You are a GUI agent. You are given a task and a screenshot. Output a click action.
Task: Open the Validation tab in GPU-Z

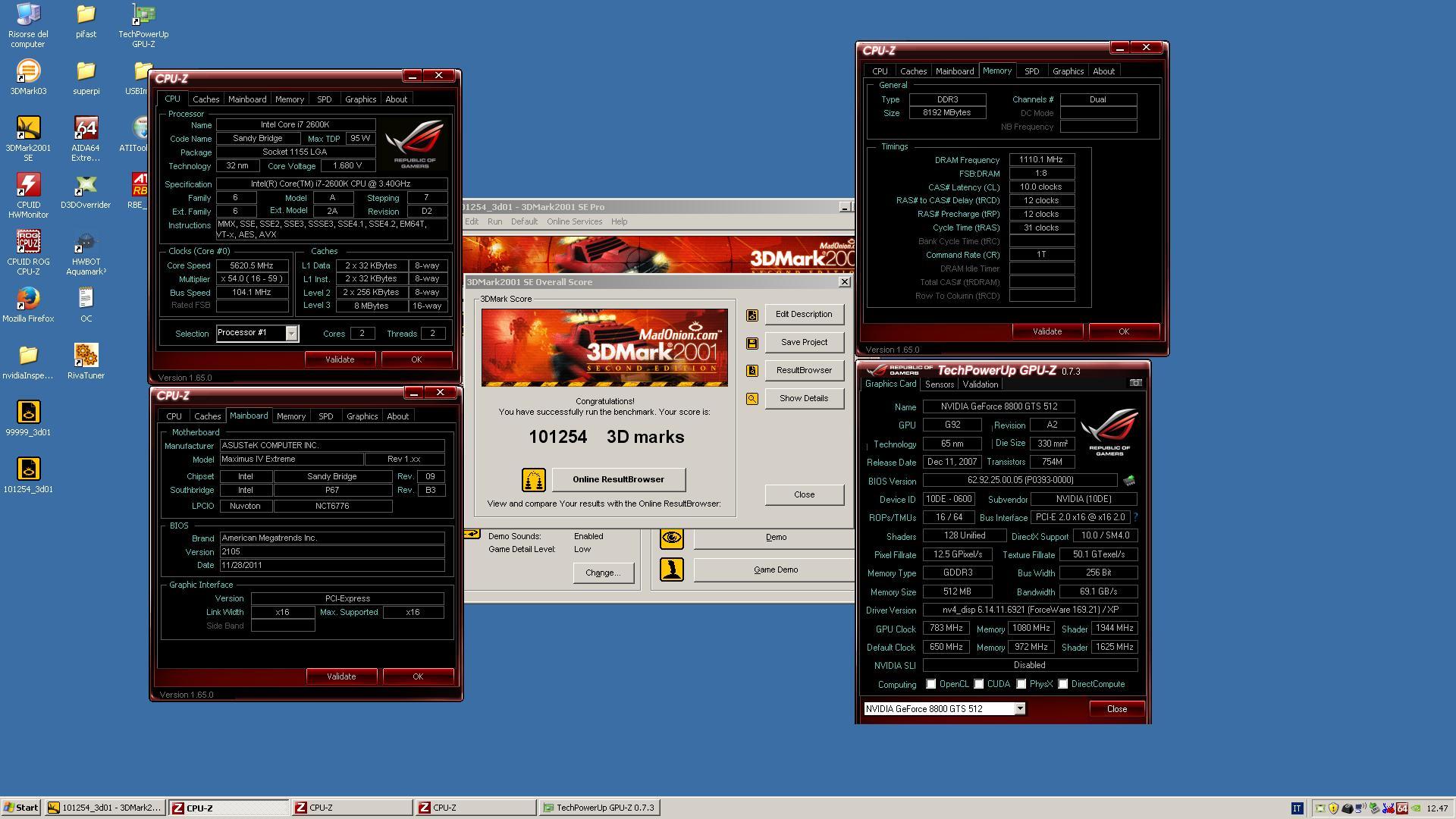coord(980,384)
